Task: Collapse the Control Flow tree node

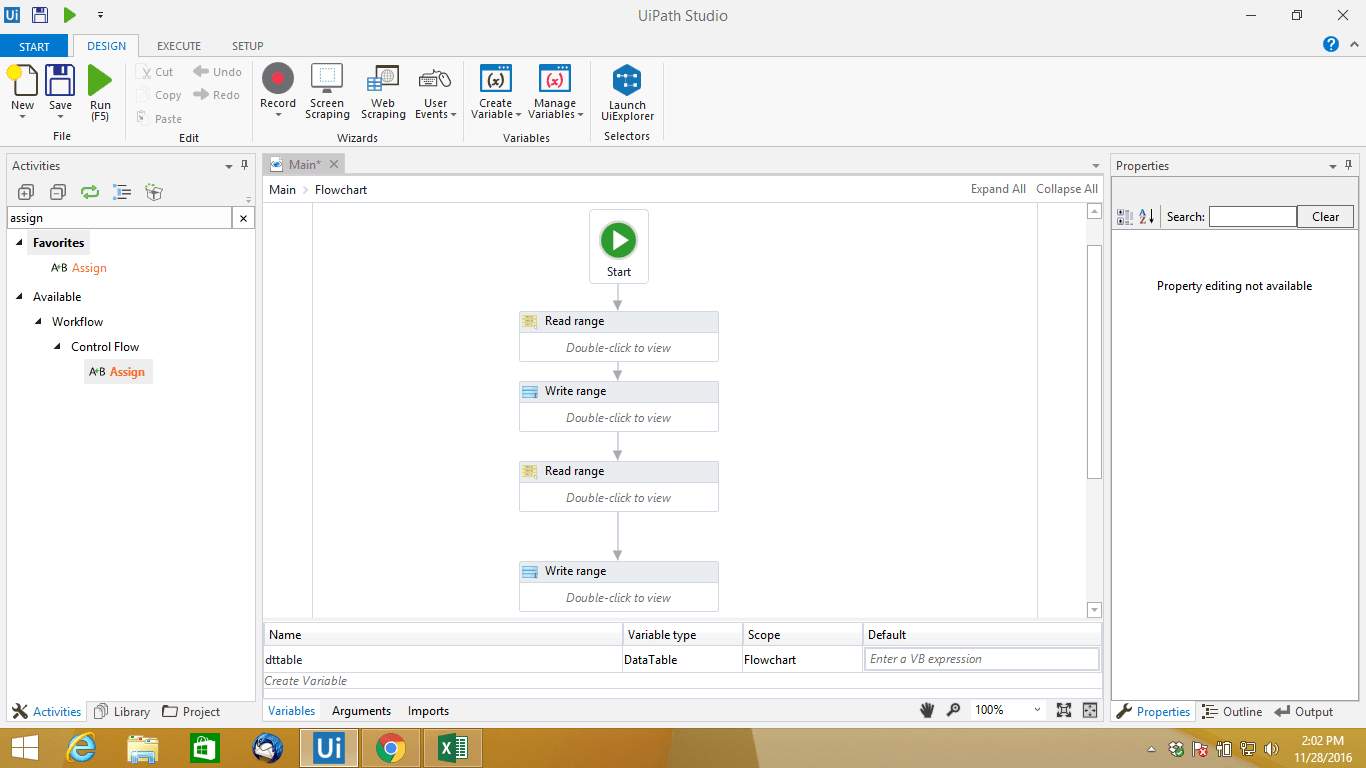Action: (58, 347)
